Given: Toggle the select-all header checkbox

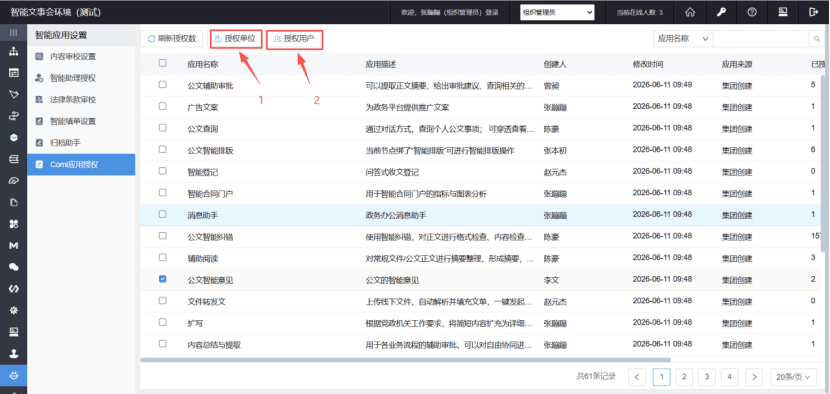Looking at the screenshot, I should [x=163, y=63].
